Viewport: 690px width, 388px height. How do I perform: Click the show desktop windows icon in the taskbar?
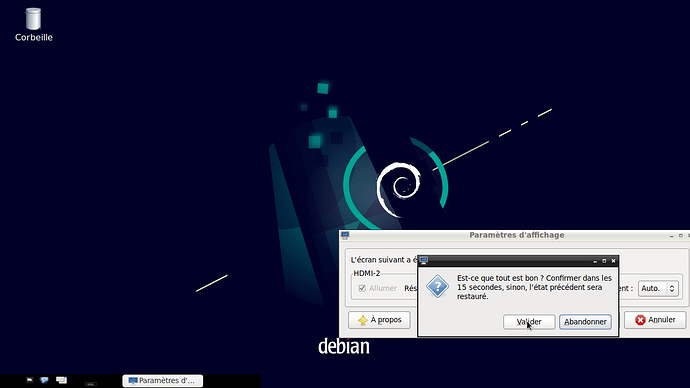61,380
